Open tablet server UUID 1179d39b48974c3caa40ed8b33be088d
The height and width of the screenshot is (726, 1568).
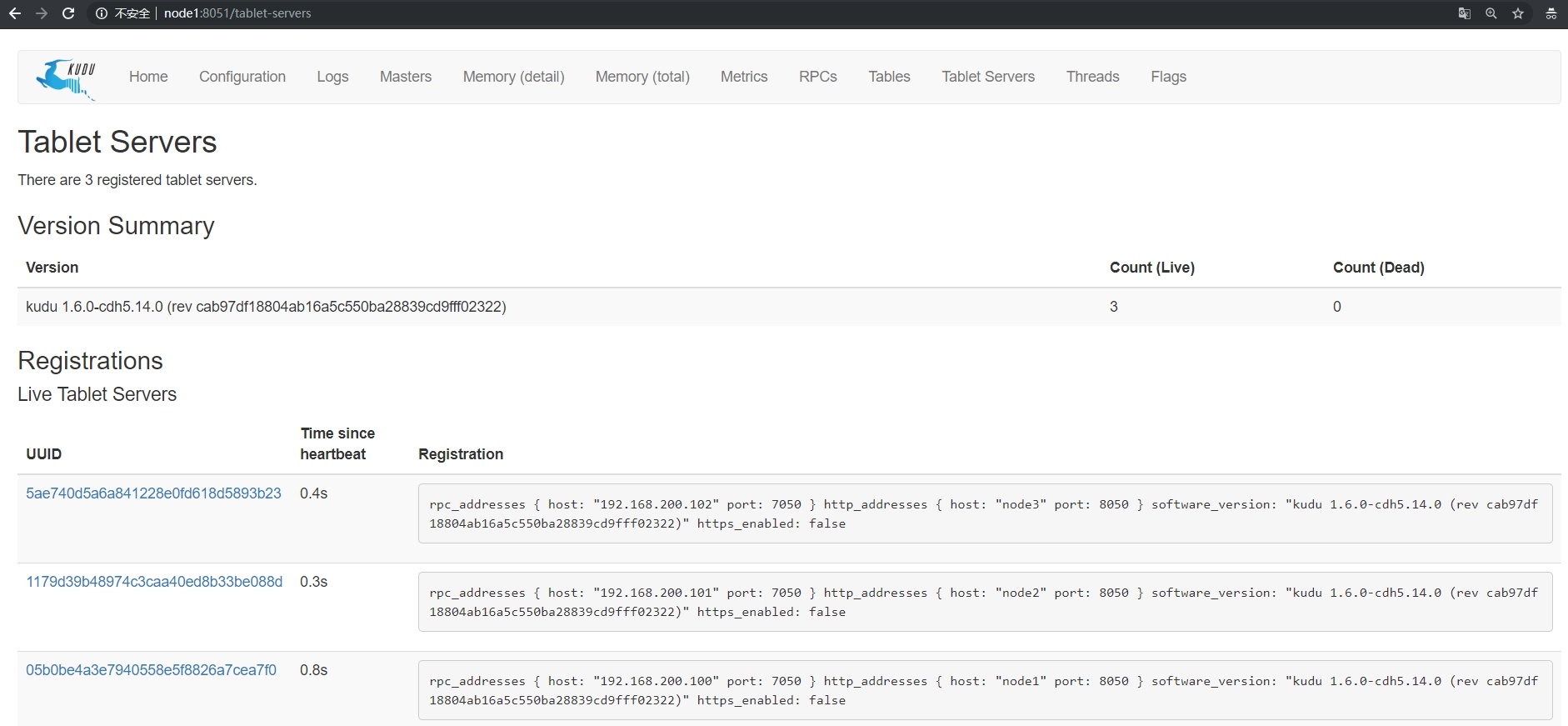154,582
